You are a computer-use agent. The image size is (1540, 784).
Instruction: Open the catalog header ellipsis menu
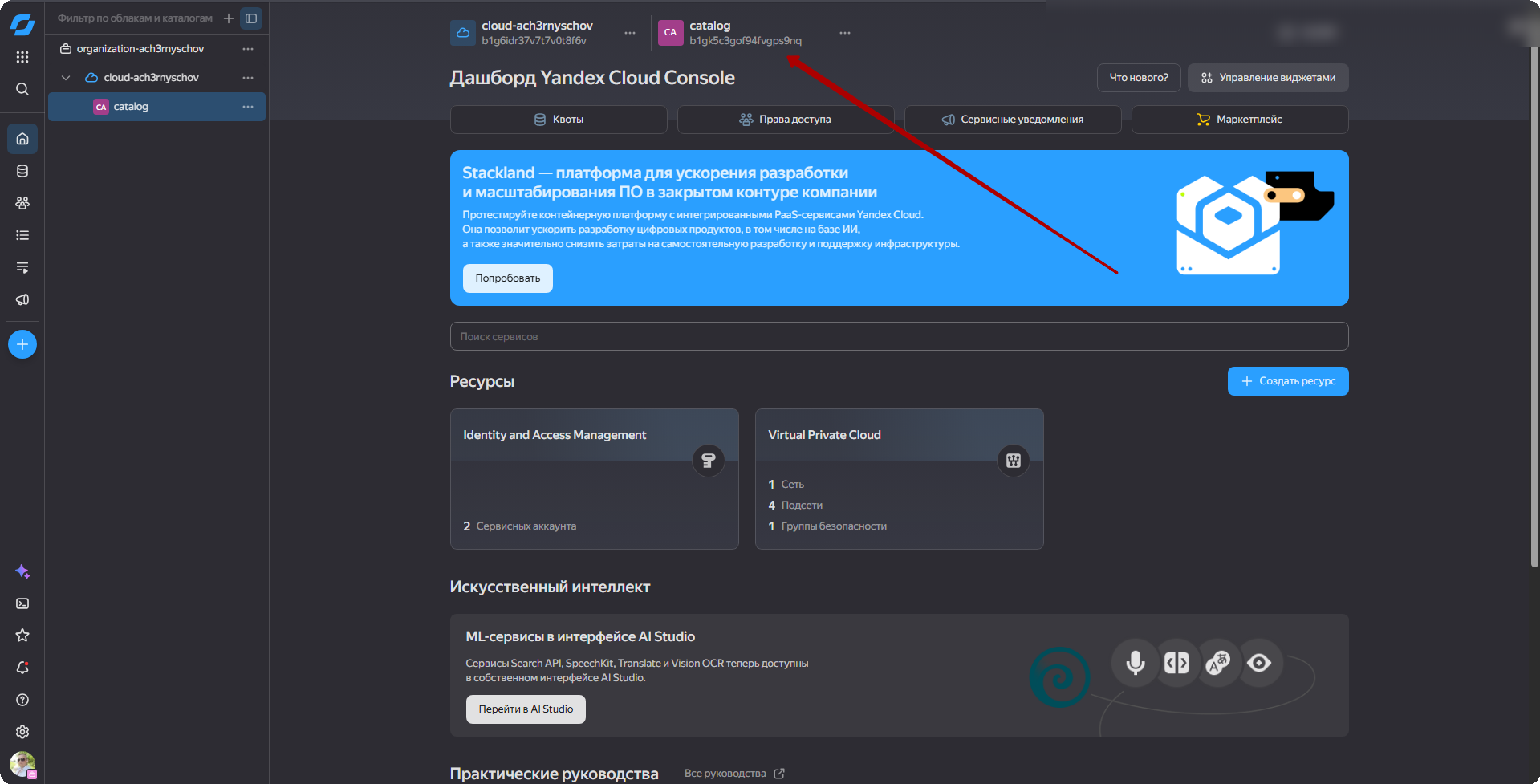[845, 33]
